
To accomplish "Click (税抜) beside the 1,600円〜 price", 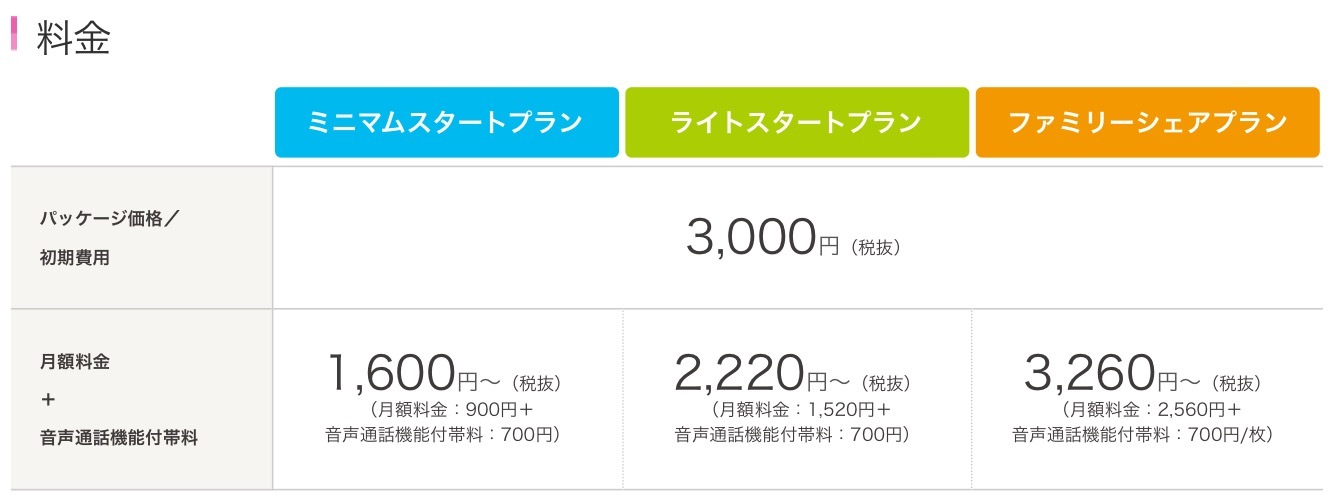I will pyautogui.click(x=540, y=383).
